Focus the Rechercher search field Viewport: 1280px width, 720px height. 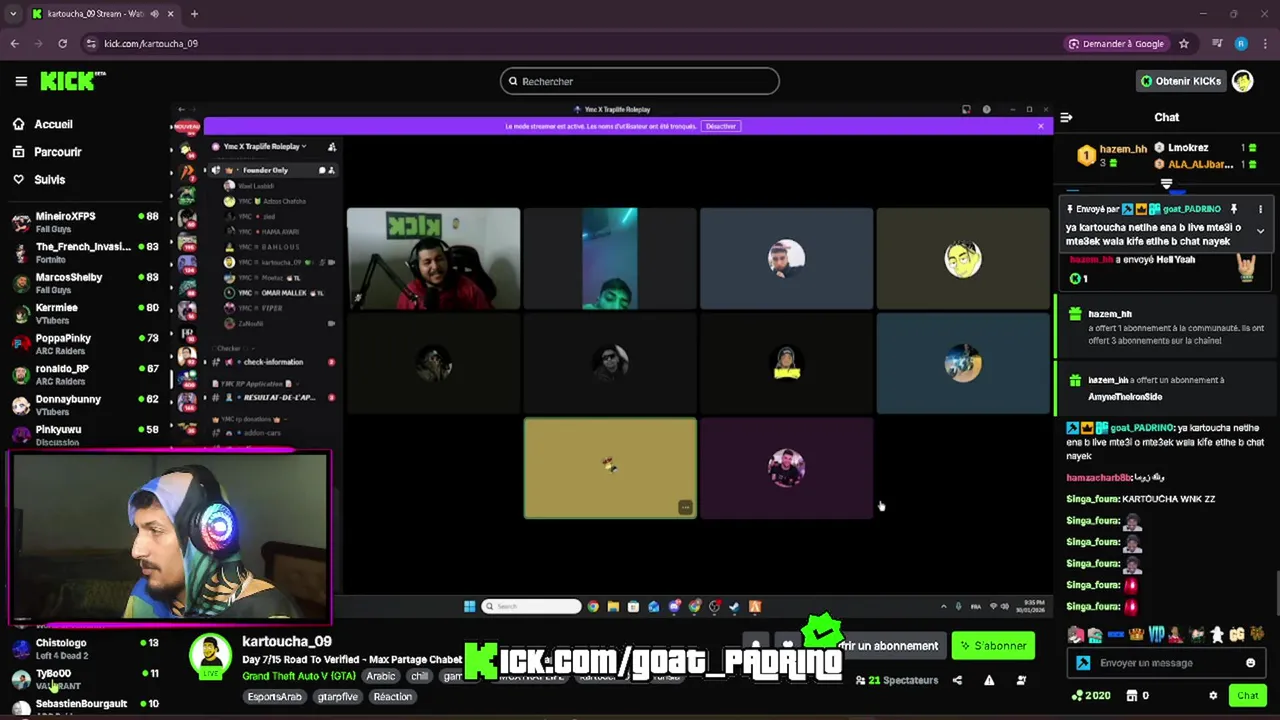tap(640, 81)
